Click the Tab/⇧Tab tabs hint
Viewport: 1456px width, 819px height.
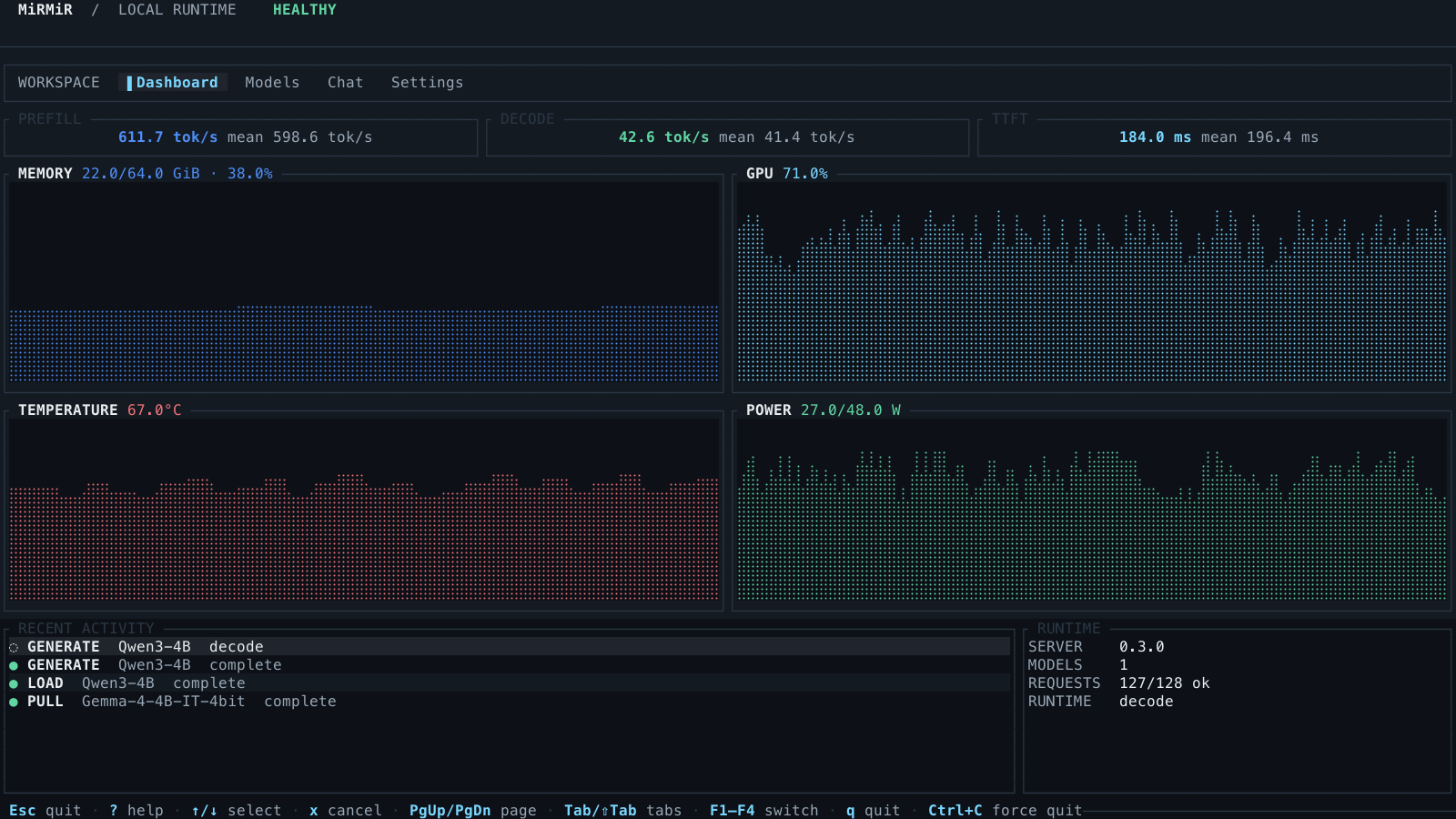[623, 810]
